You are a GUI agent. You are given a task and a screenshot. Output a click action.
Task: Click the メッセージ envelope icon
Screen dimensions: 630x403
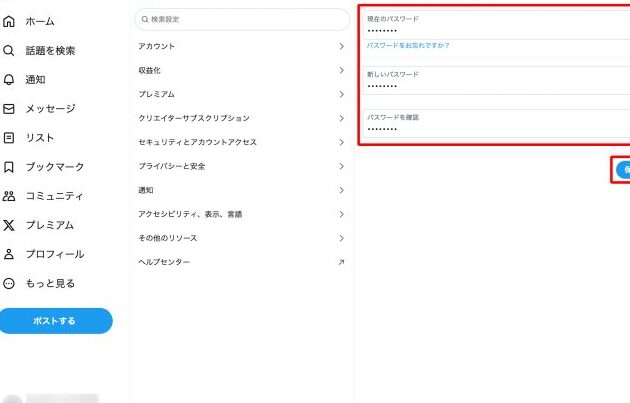pos(9,108)
